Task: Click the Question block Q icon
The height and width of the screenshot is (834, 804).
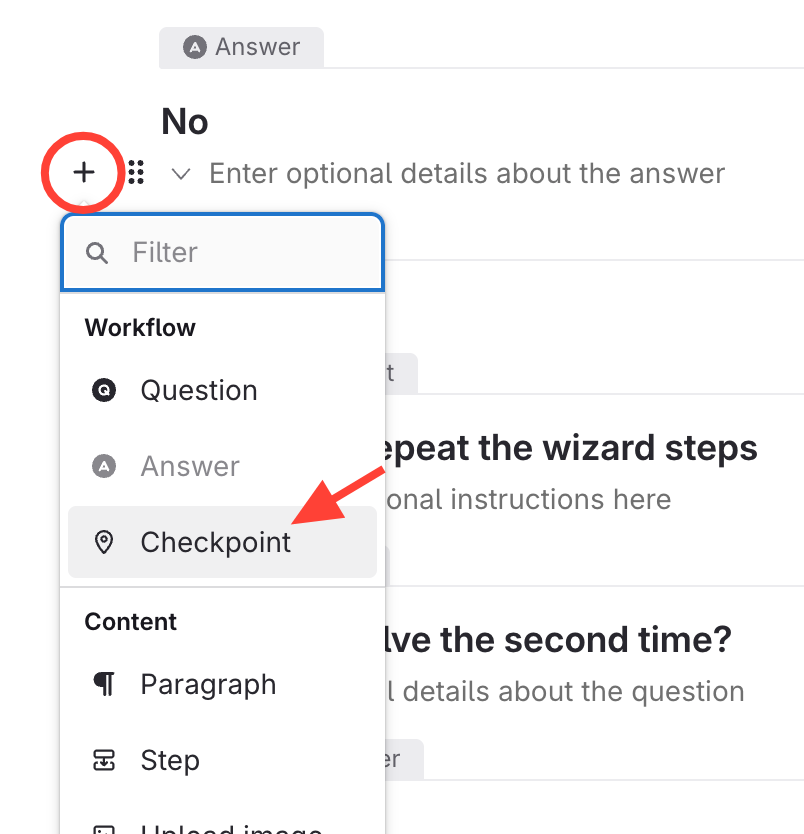Action: (x=103, y=390)
